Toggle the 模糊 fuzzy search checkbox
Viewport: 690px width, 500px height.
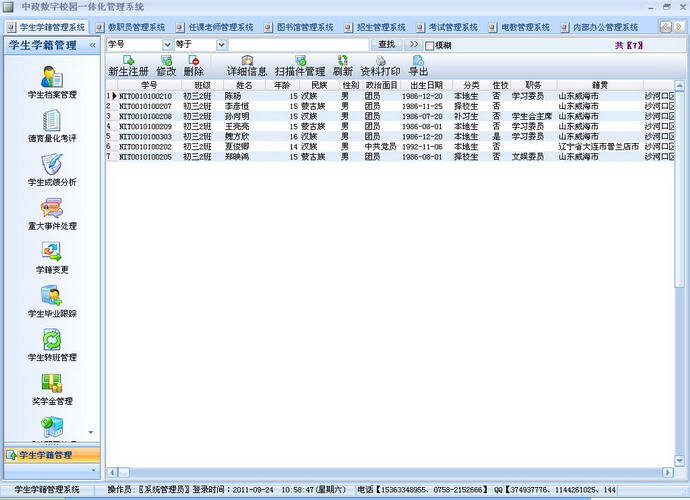tap(430, 46)
